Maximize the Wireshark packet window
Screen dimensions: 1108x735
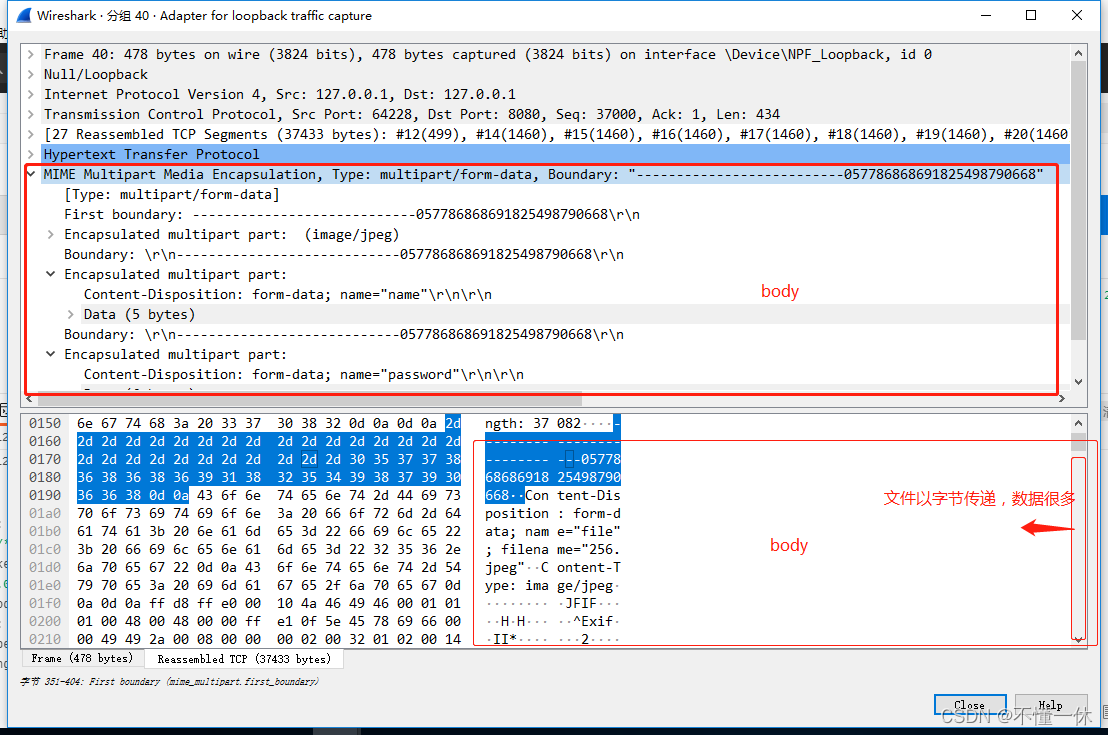click(1031, 16)
